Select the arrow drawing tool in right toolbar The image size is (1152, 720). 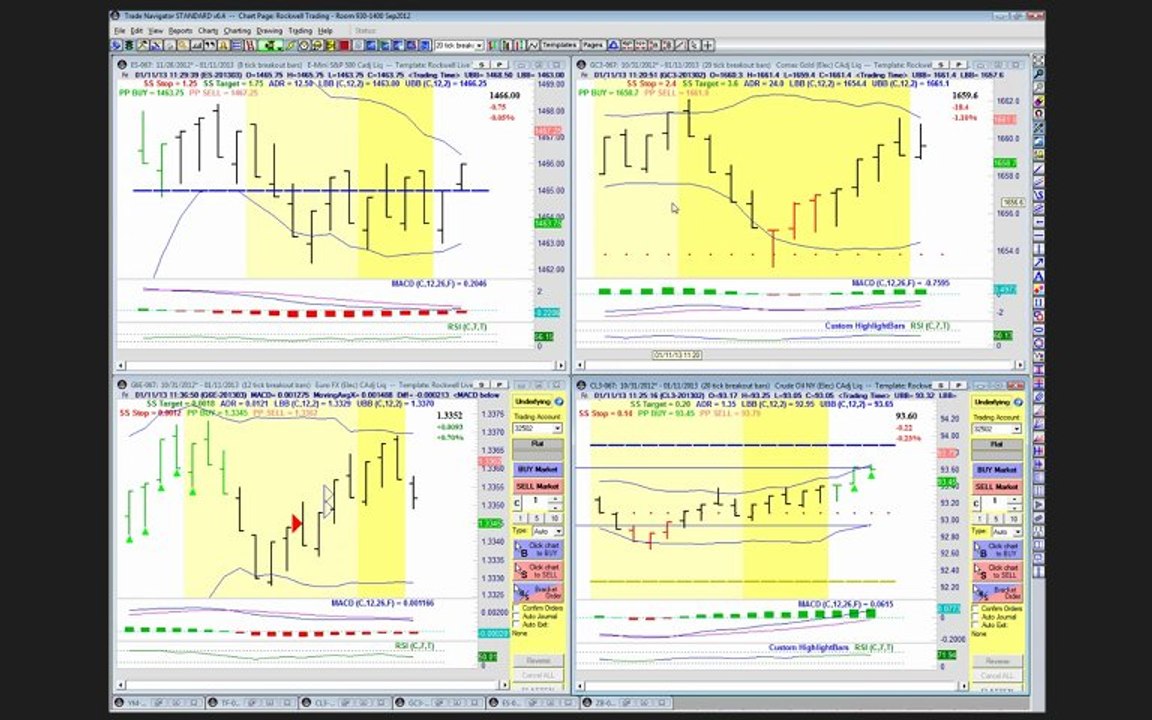1038,262
